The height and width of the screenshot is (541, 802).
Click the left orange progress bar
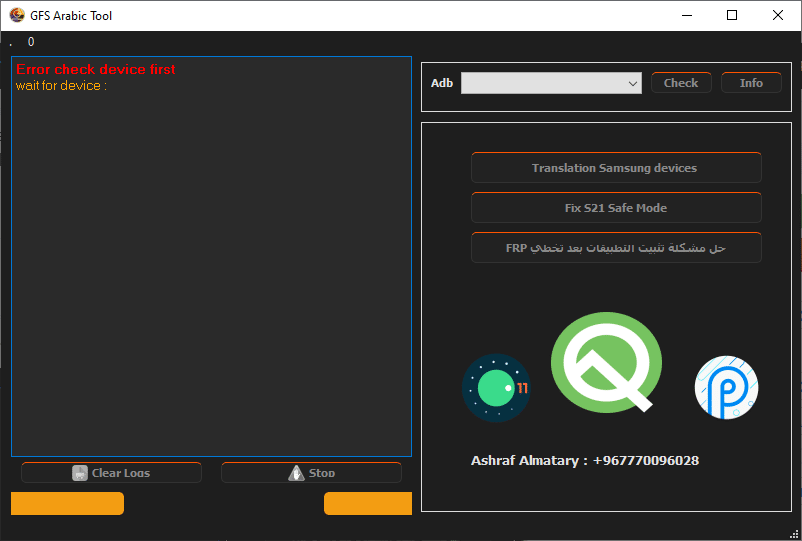point(68,503)
